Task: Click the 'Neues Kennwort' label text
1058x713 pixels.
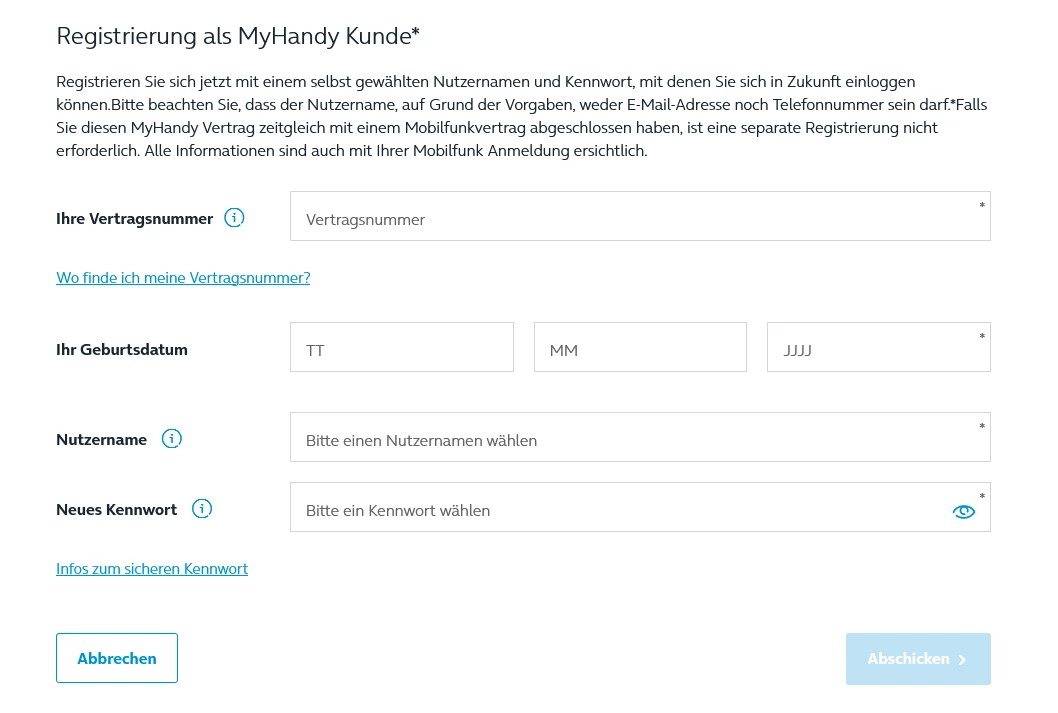Action: 116,510
